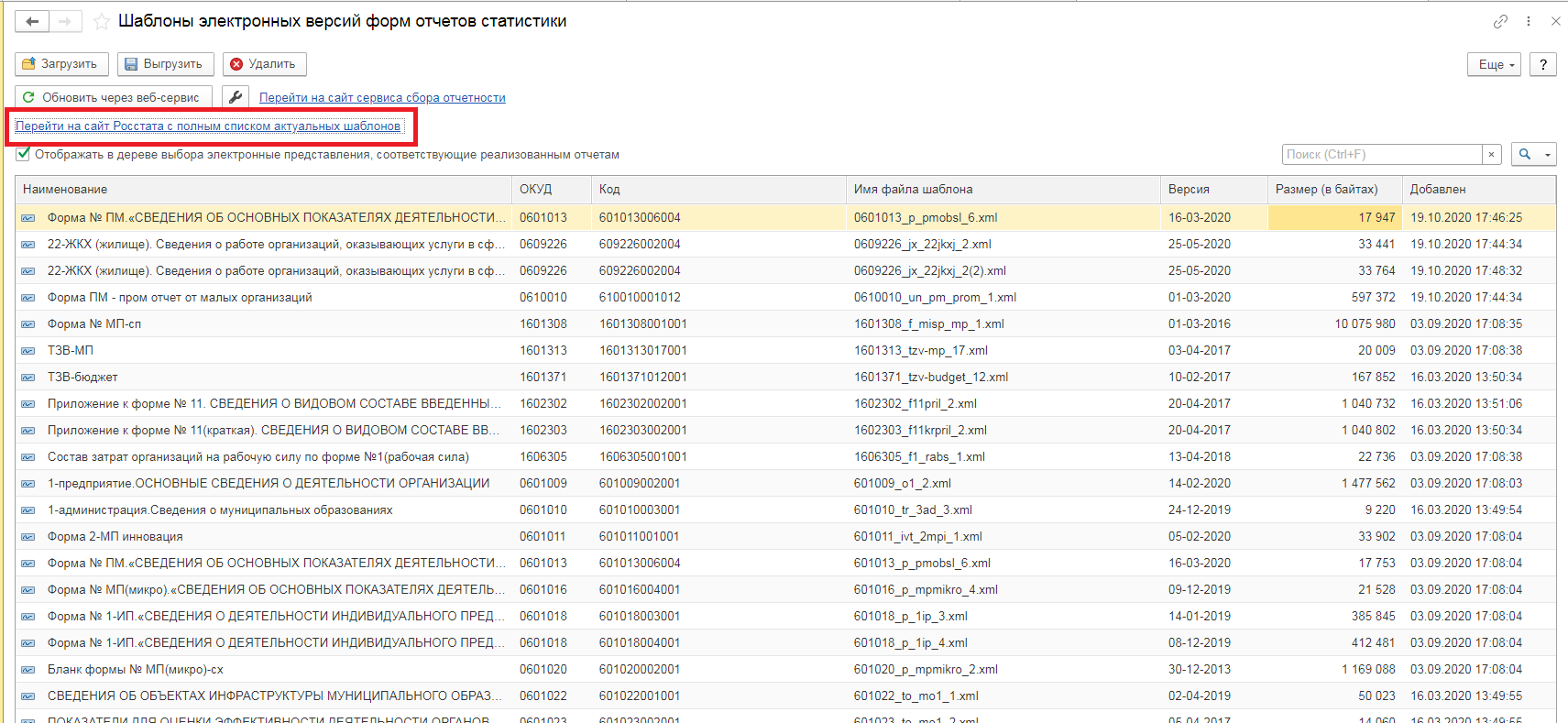Open help with the question mark button
The image size is (1568, 723).
1543,64
